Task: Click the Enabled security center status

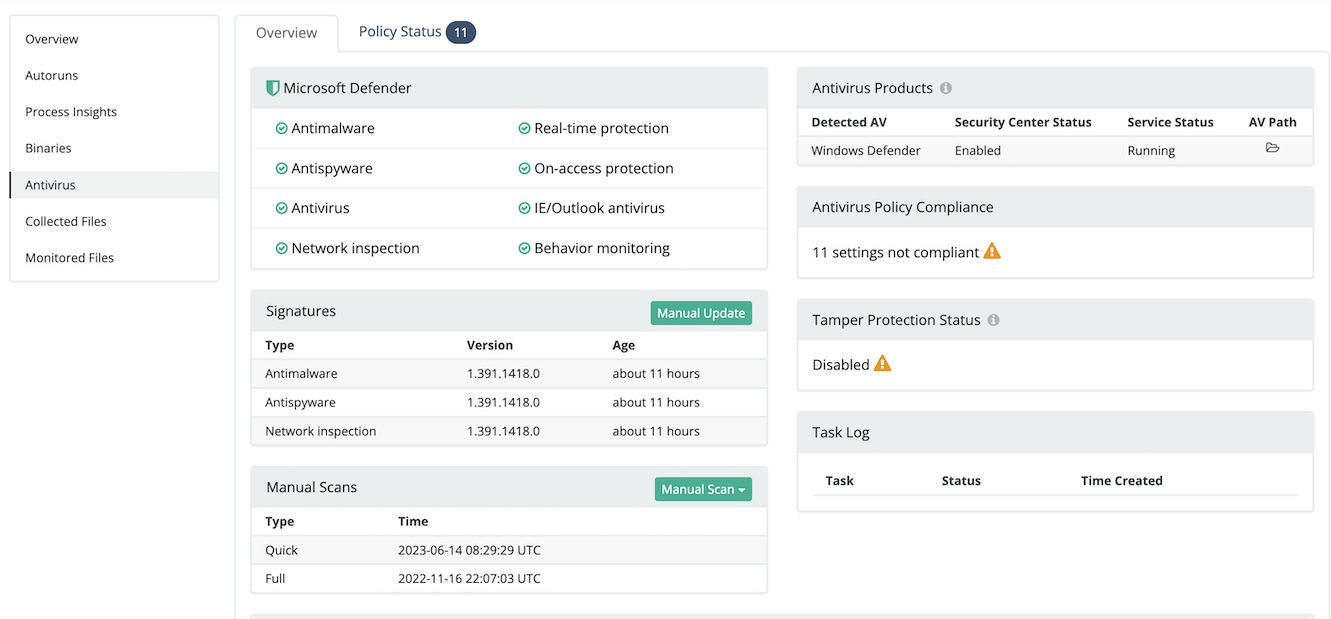Action: tap(978, 150)
